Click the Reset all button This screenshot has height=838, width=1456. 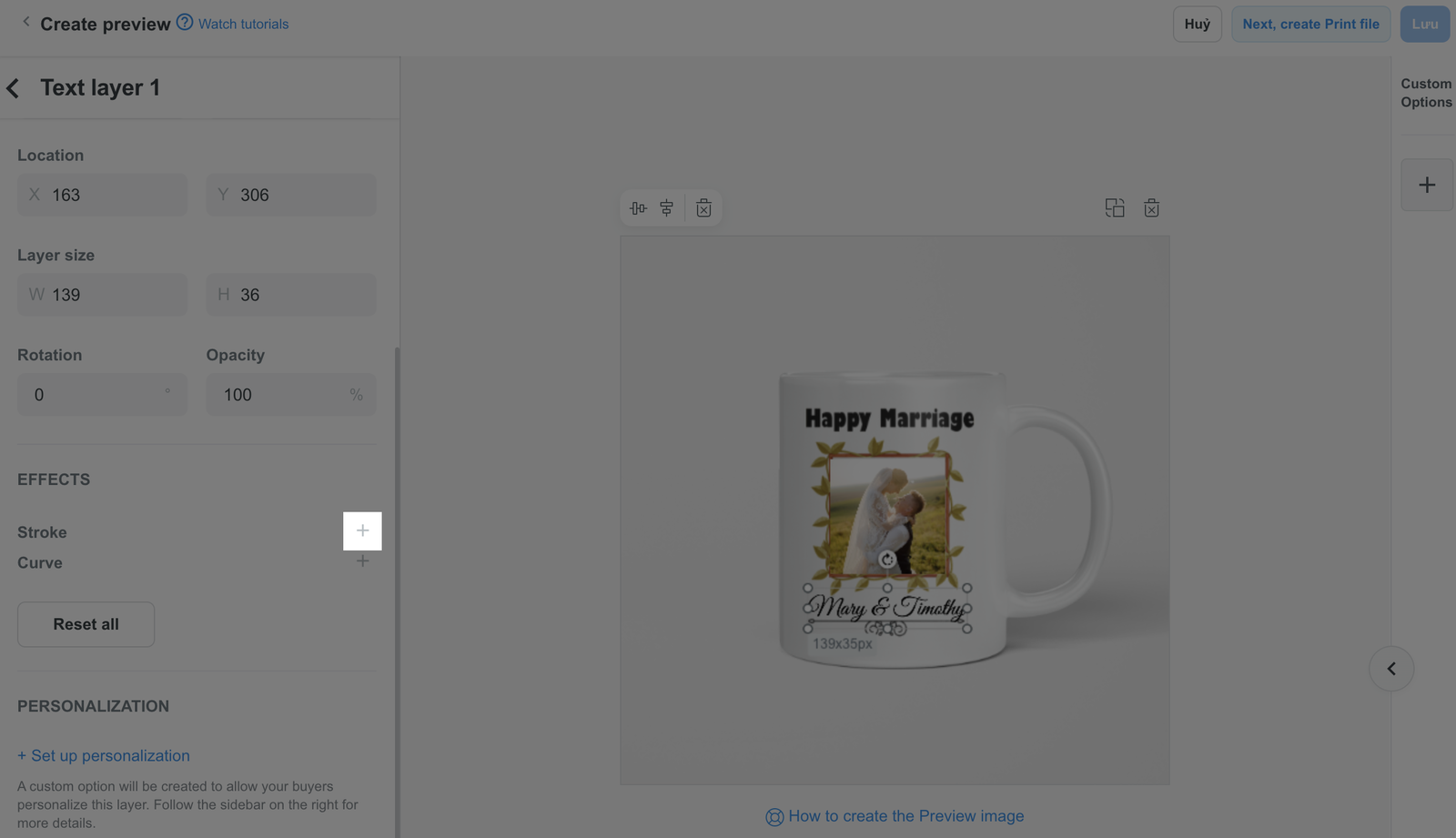click(x=86, y=624)
